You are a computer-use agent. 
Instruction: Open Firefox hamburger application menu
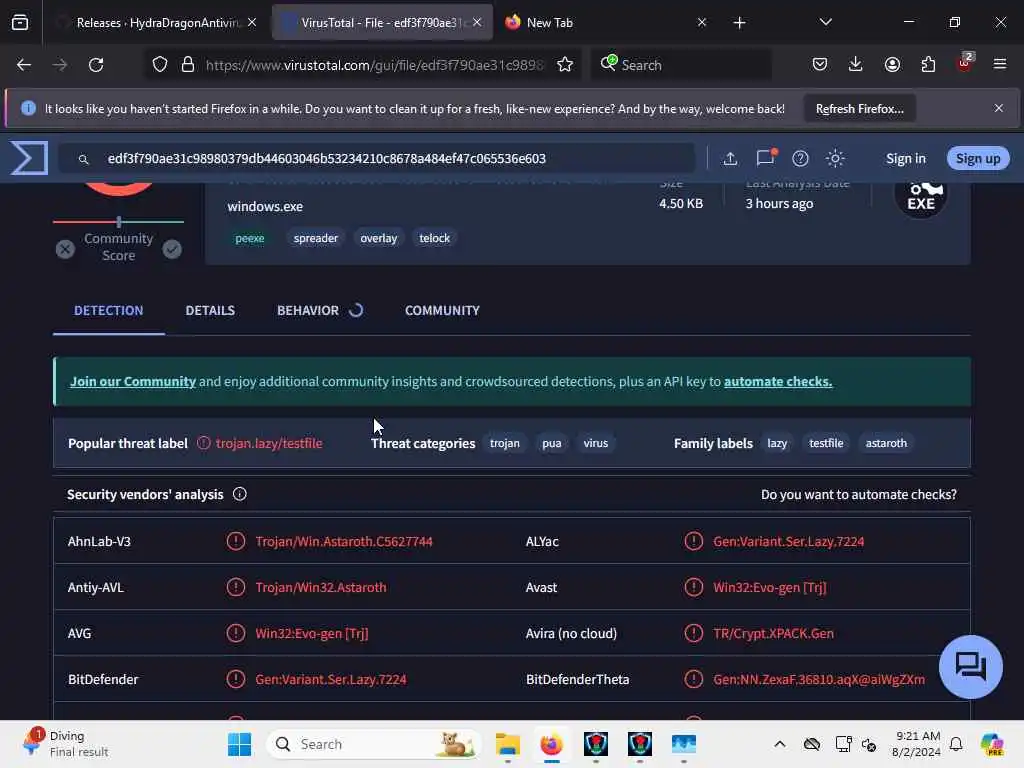(1000, 65)
